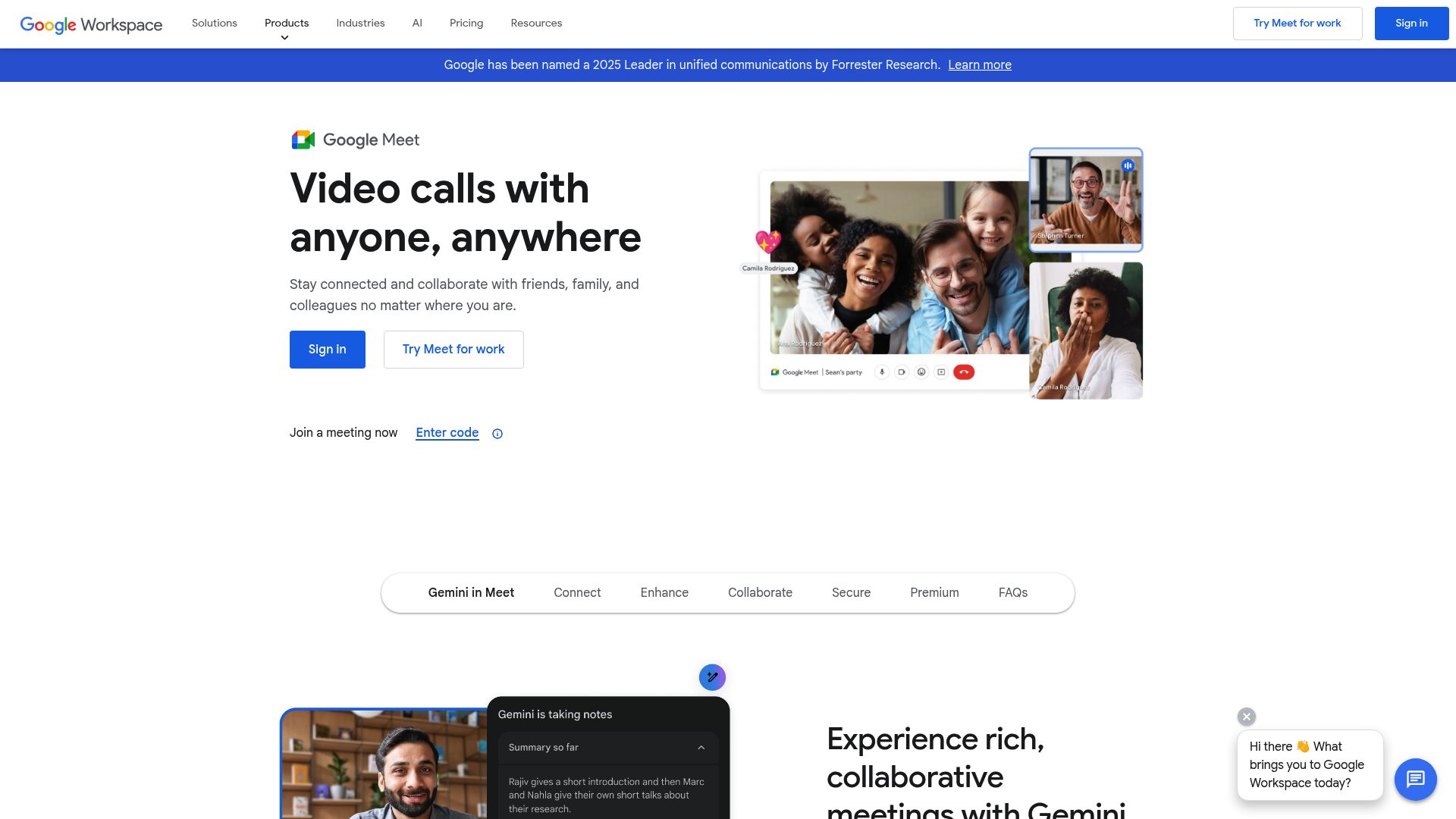Screen dimensions: 1456x819
Task: Expand the Products menu chevron
Action: click(284, 38)
